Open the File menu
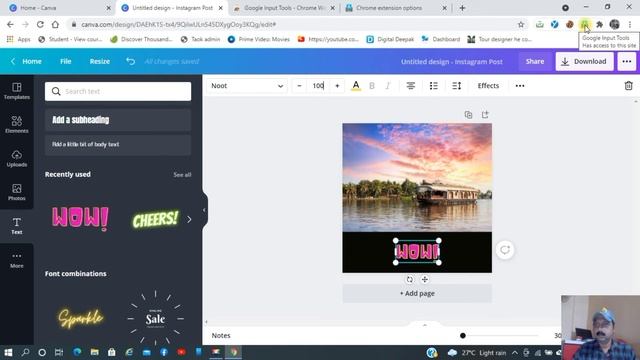This screenshot has width=640, height=360. pos(66,61)
